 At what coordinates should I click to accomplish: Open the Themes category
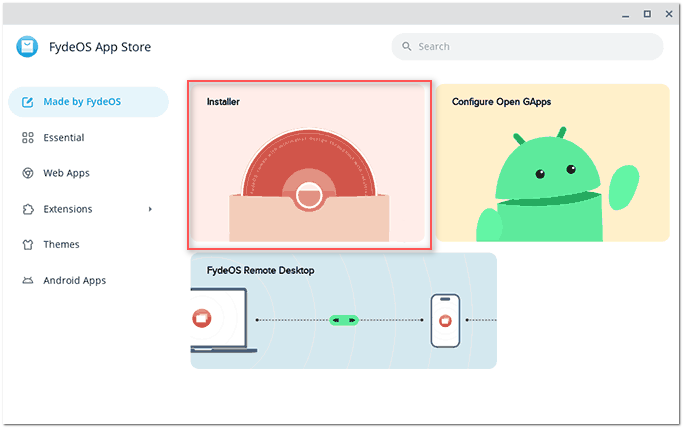(x=88, y=244)
